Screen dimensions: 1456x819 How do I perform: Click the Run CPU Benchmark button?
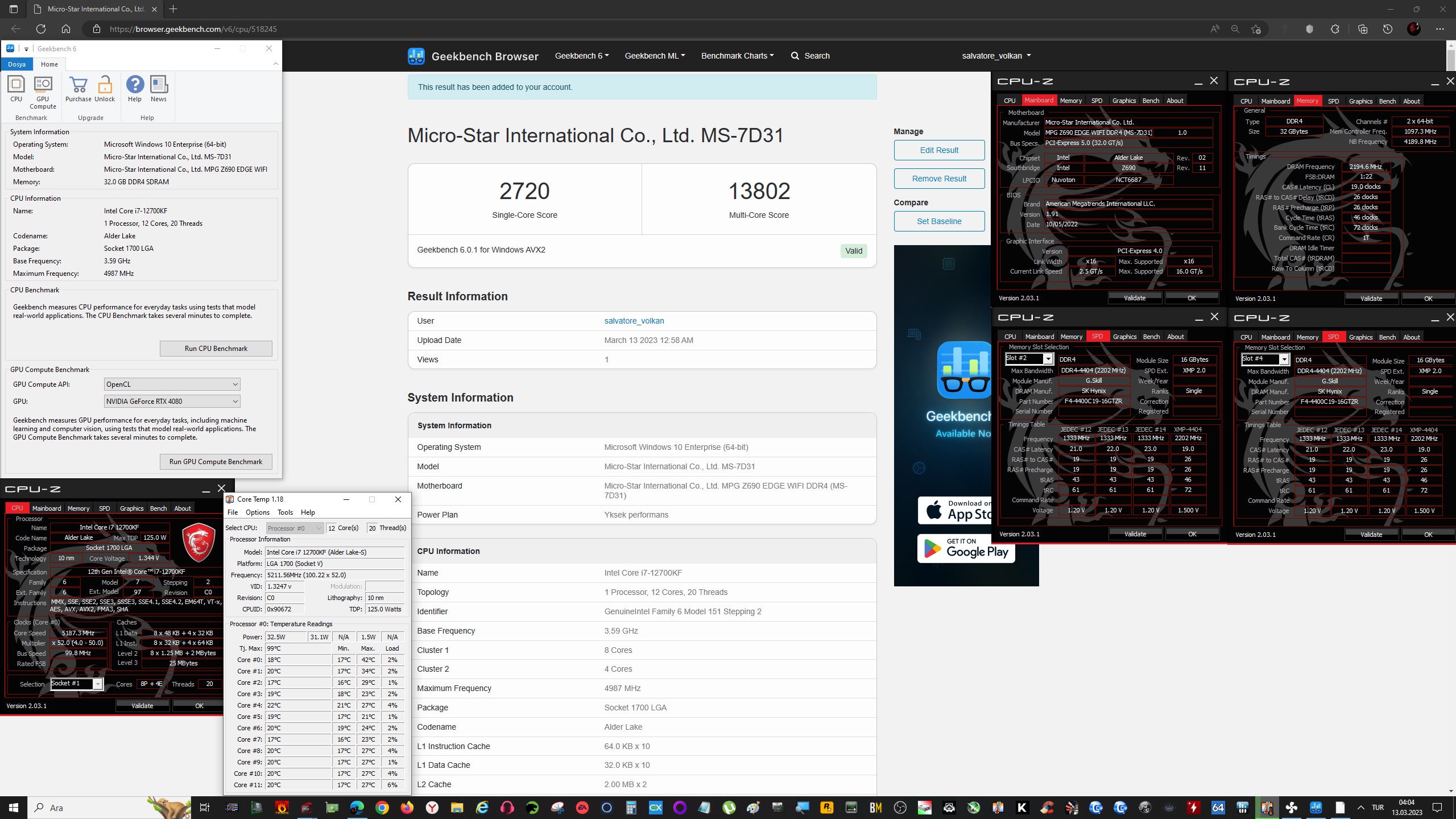point(216,349)
